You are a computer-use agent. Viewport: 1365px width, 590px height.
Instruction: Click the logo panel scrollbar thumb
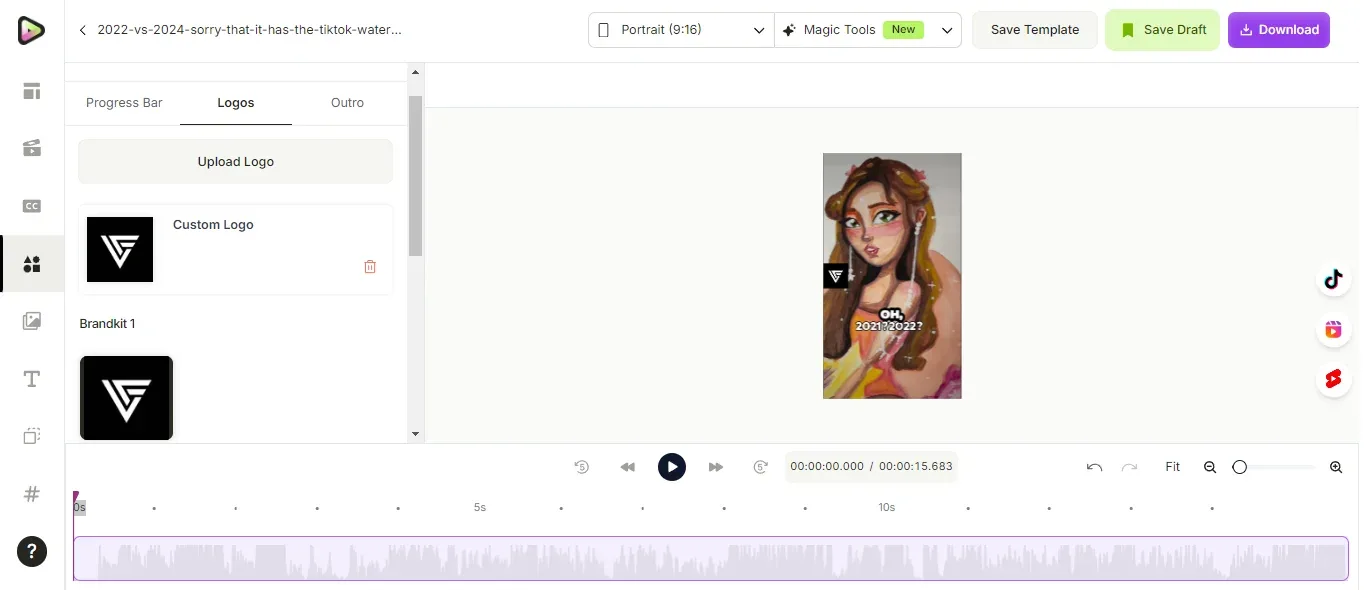pos(416,176)
